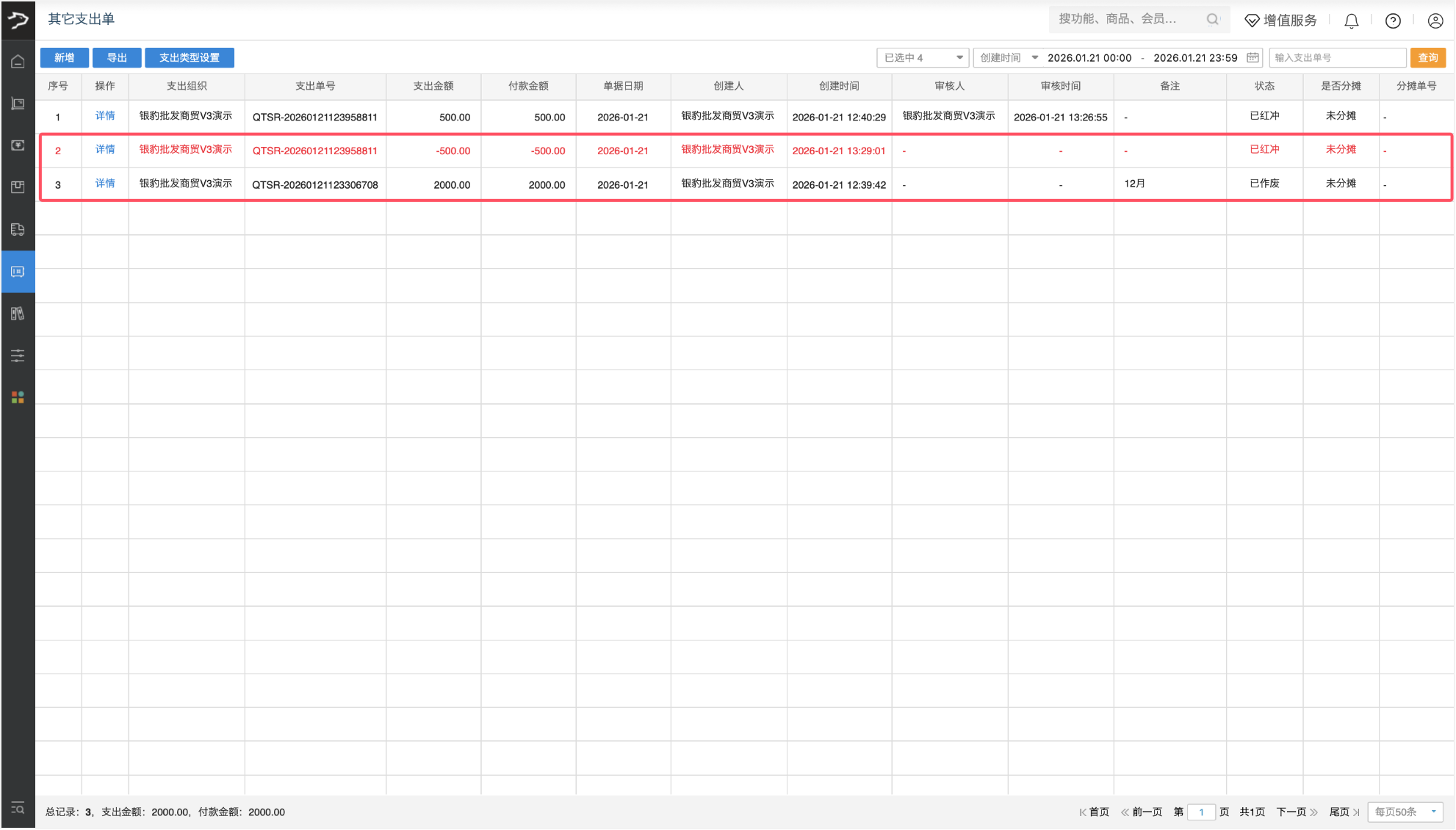Click the sliders settings sidebar icon

point(18,356)
